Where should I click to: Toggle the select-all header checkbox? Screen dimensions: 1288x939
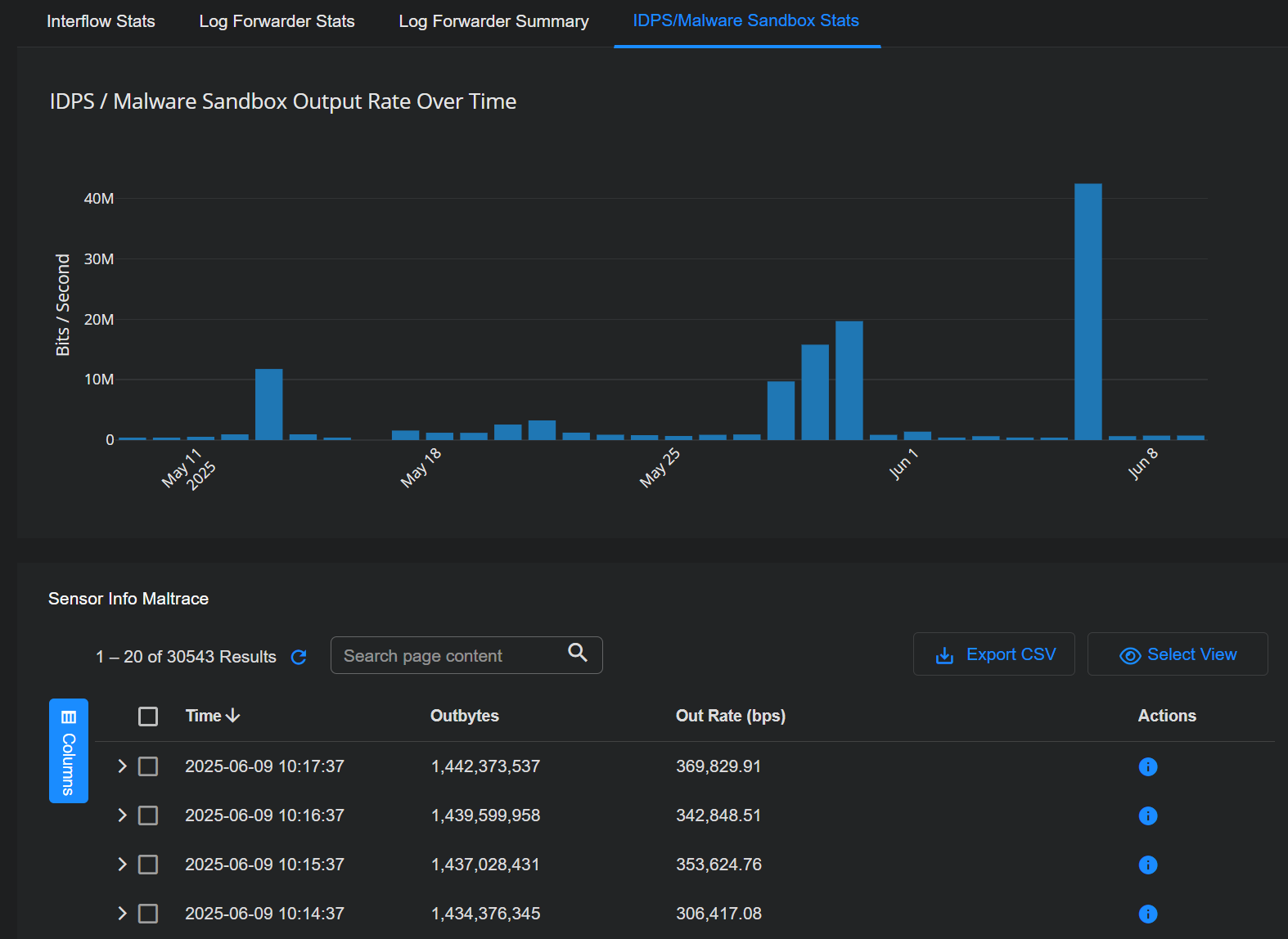148,717
